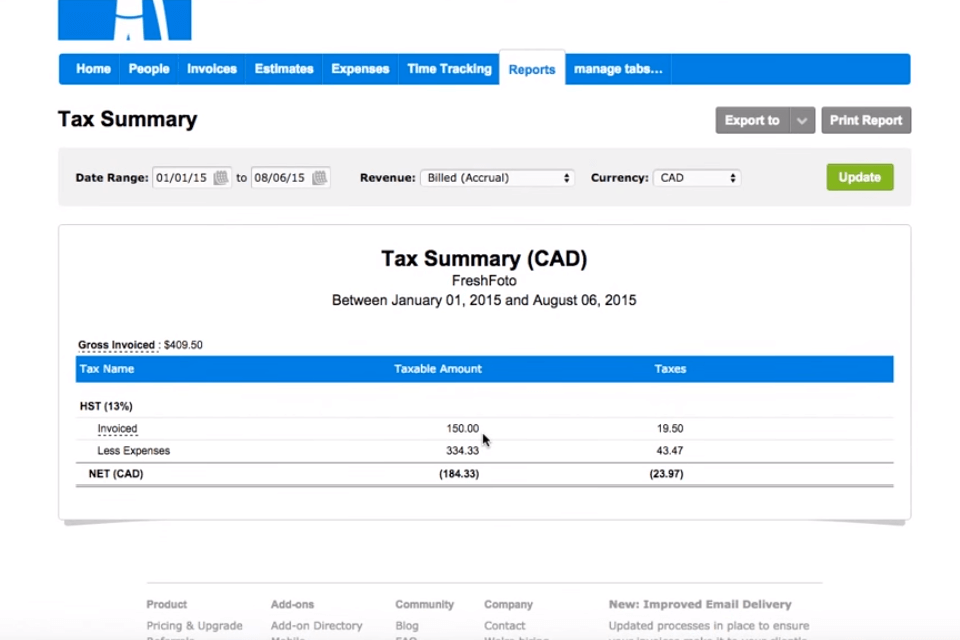Go to the Invoices tab

click(x=212, y=69)
